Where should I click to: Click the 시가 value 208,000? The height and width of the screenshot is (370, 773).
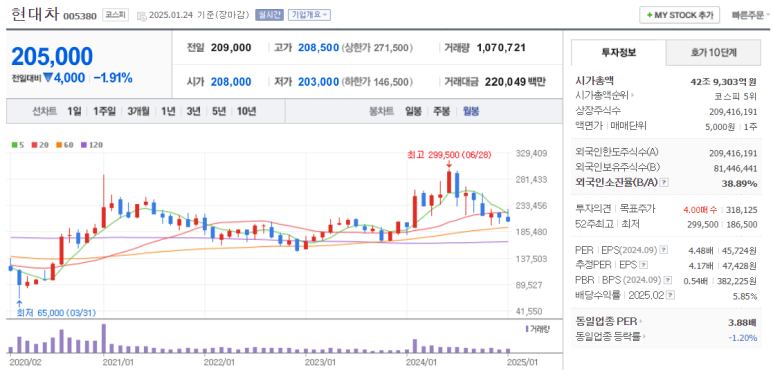point(231,82)
